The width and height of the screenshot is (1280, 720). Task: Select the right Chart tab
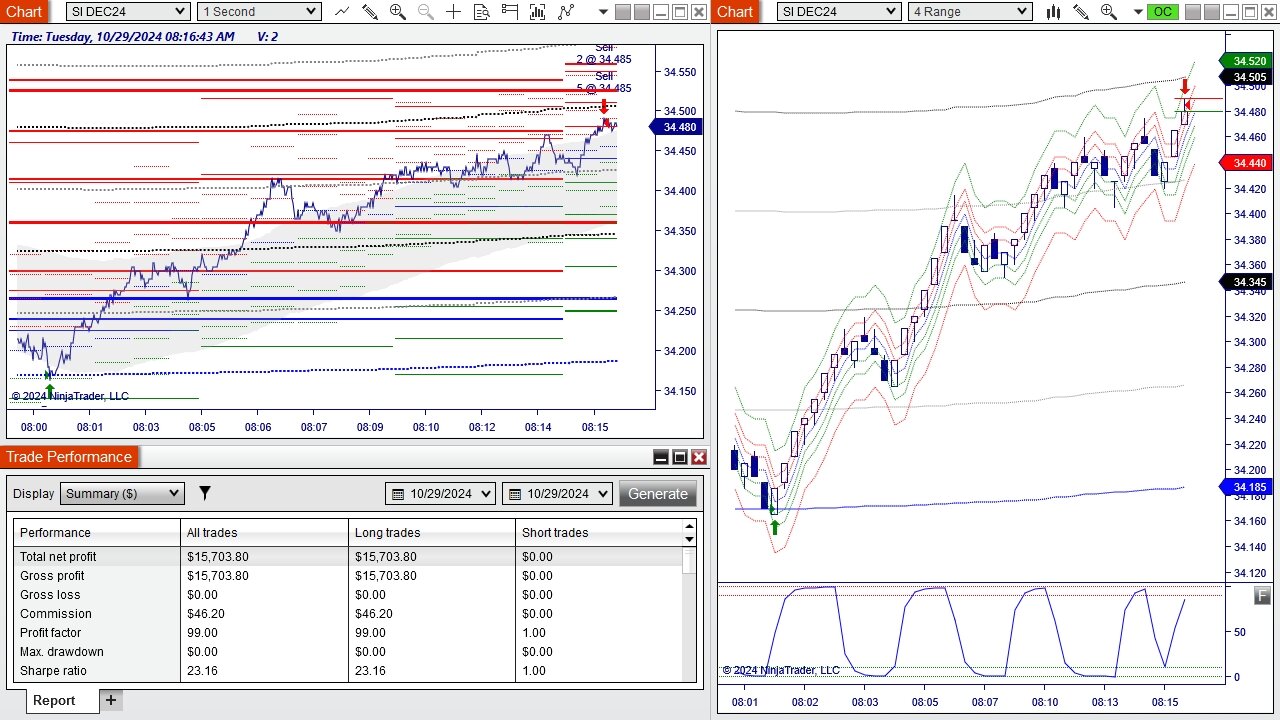pyautogui.click(x=735, y=11)
